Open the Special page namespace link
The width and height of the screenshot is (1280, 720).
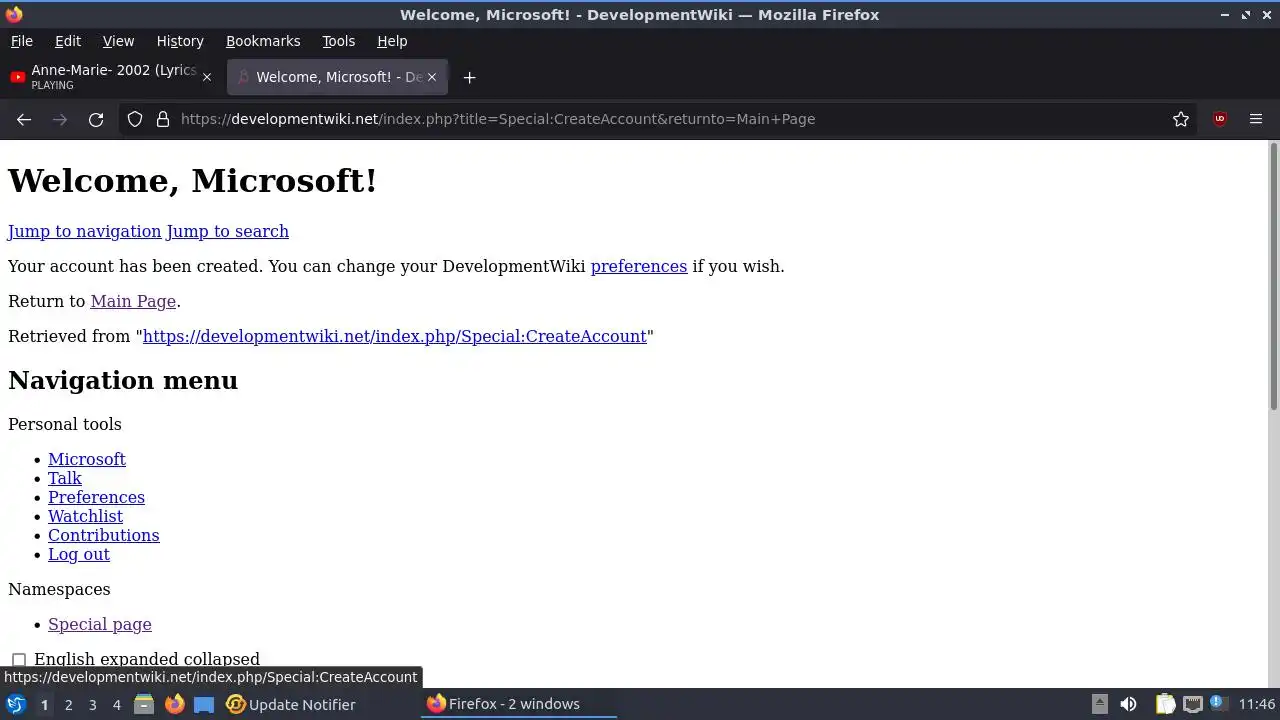[x=100, y=624]
